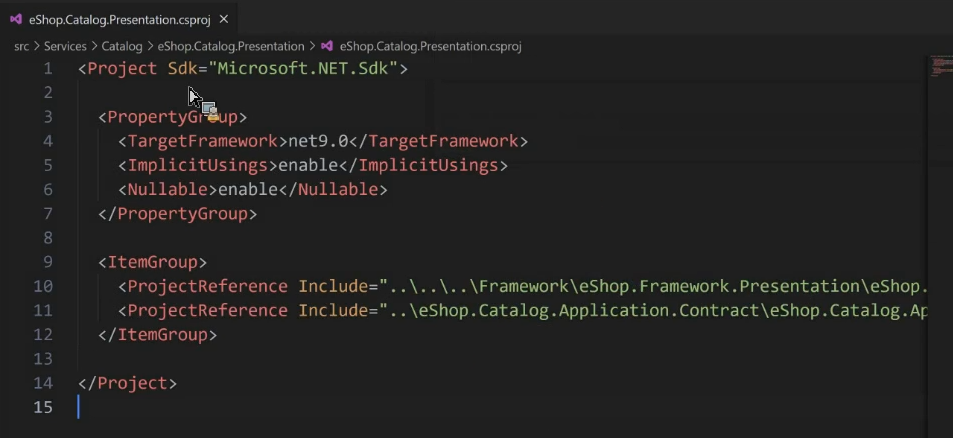Click line number 15 in the gutter
The width and height of the screenshot is (953, 438).
pyautogui.click(x=43, y=407)
